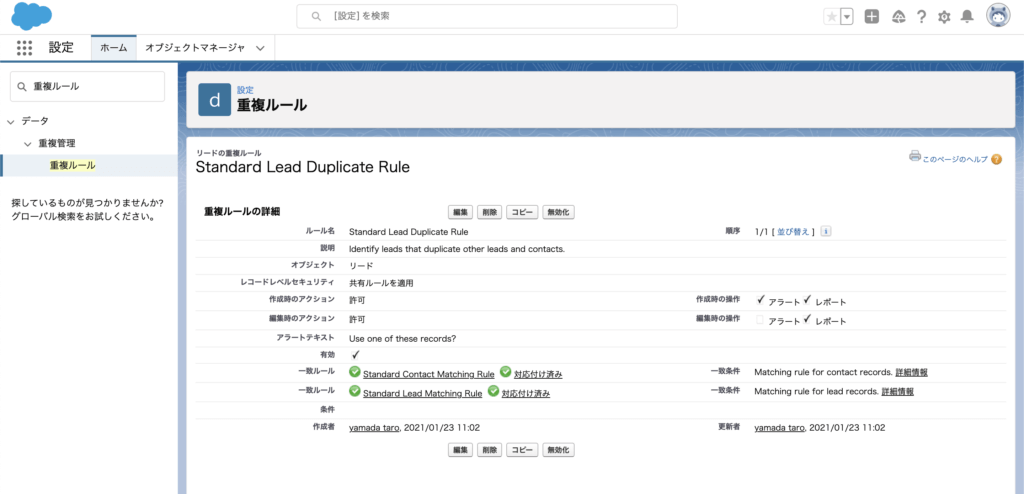Image resolution: width=1024 pixels, height=494 pixels.
Task: Open the App Launcher grid icon
Action: [24, 47]
